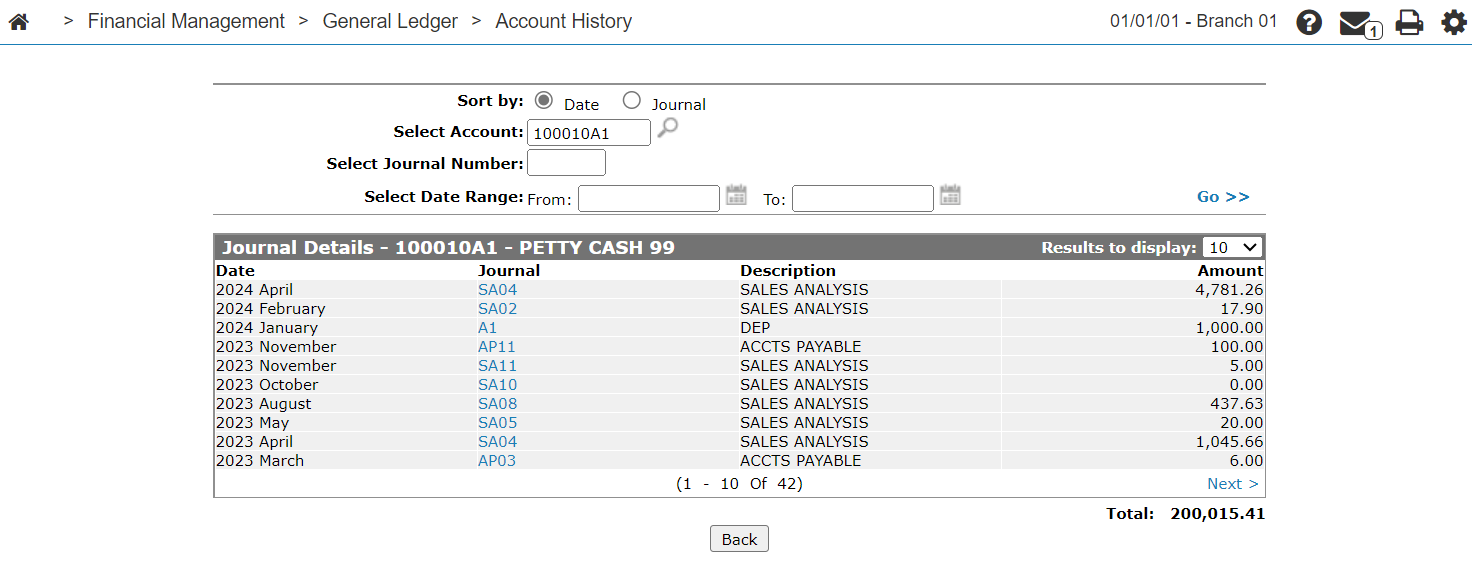The height and width of the screenshot is (570, 1472).
Task: Select Sort by Date radio button
Action: pos(544,100)
